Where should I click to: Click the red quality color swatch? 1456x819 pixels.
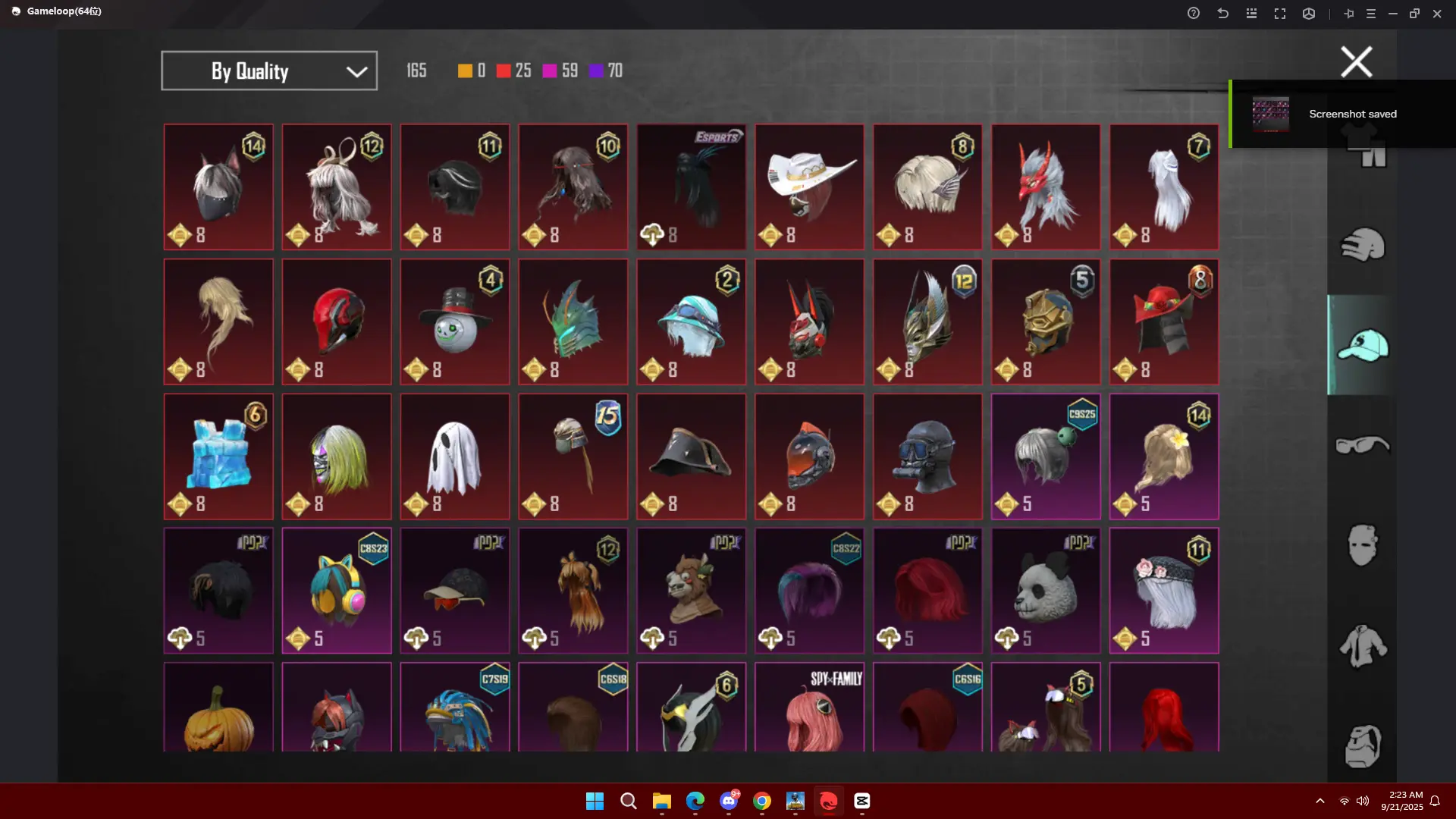click(x=503, y=71)
